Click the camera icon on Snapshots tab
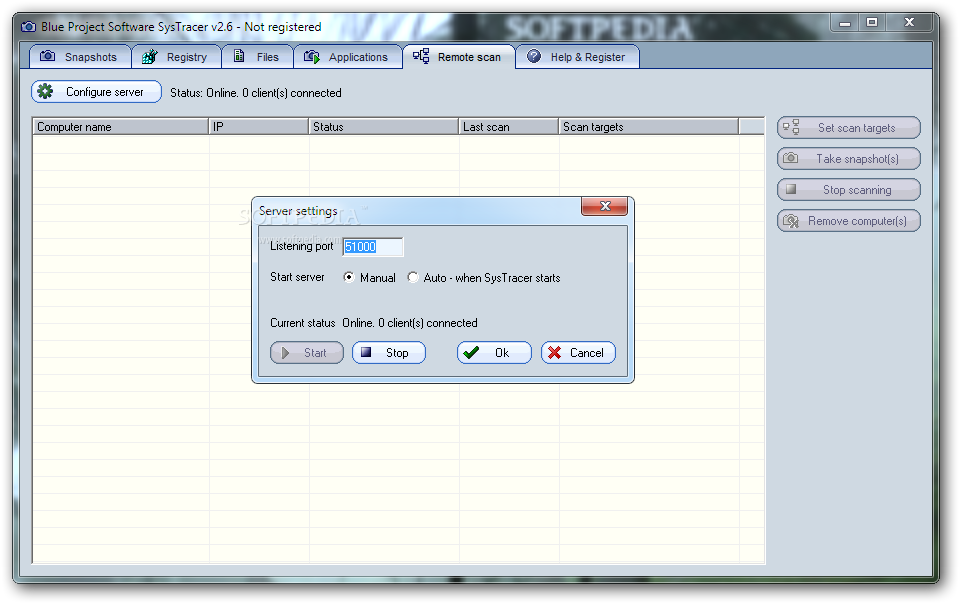 click(x=47, y=56)
